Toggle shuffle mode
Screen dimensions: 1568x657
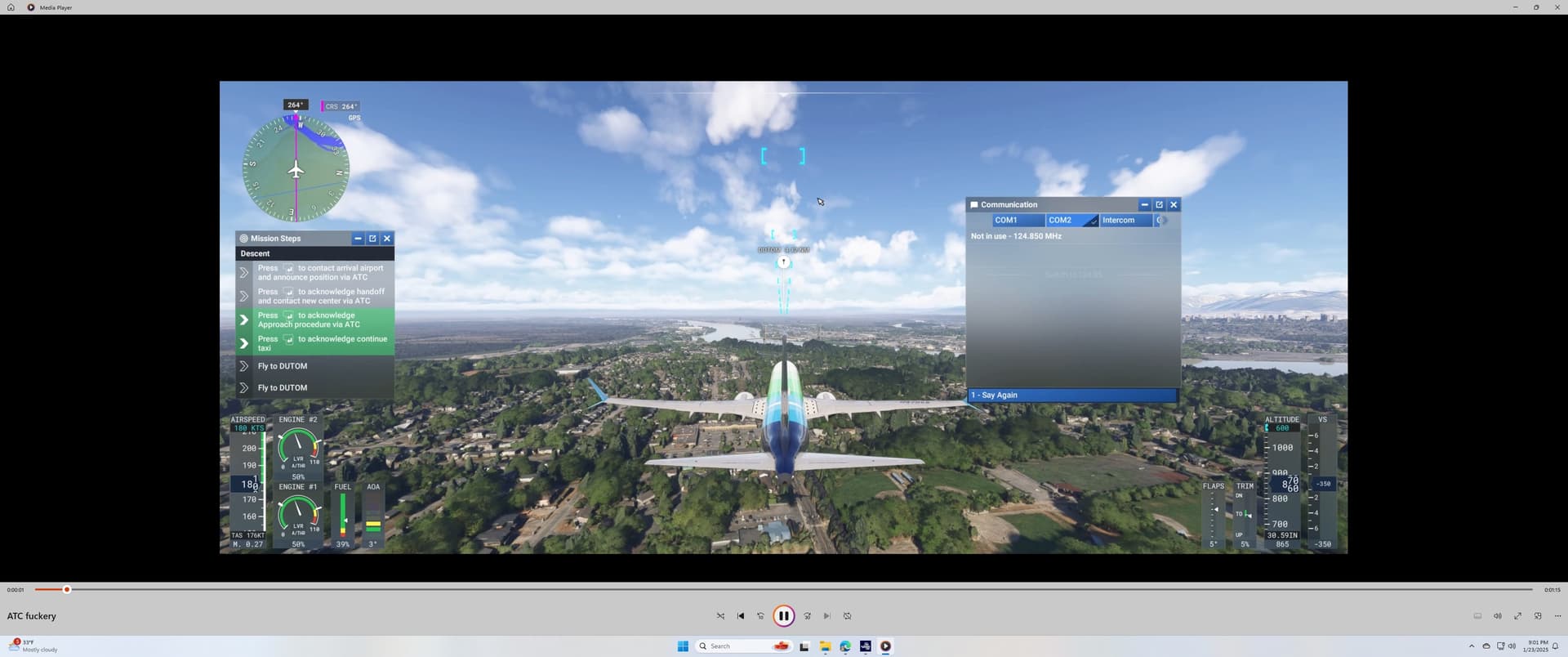point(720,616)
